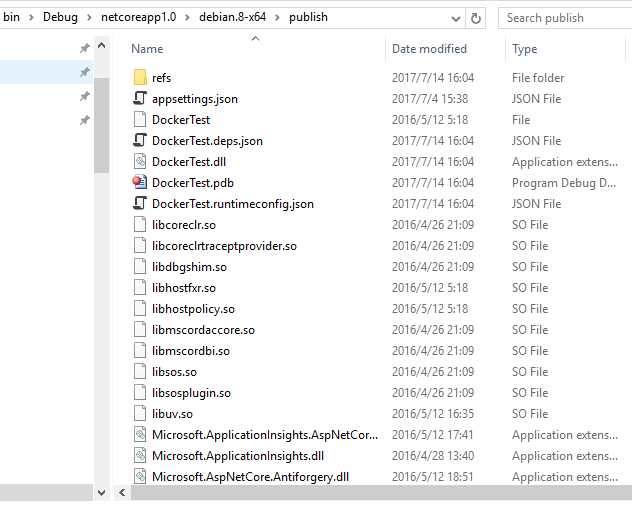Select the libhostpolicy.so file icon

140,308
